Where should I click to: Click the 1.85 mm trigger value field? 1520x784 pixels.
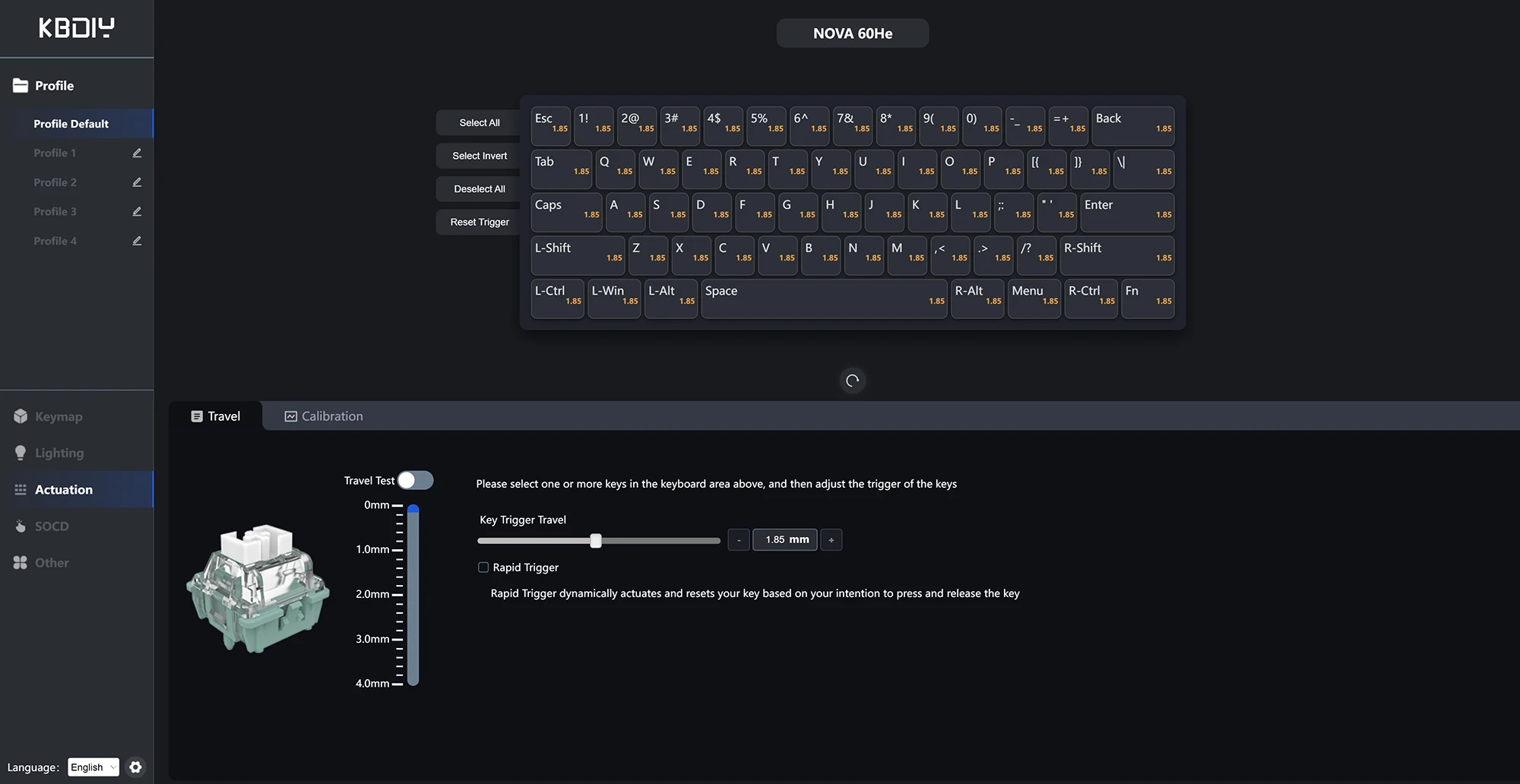point(785,539)
